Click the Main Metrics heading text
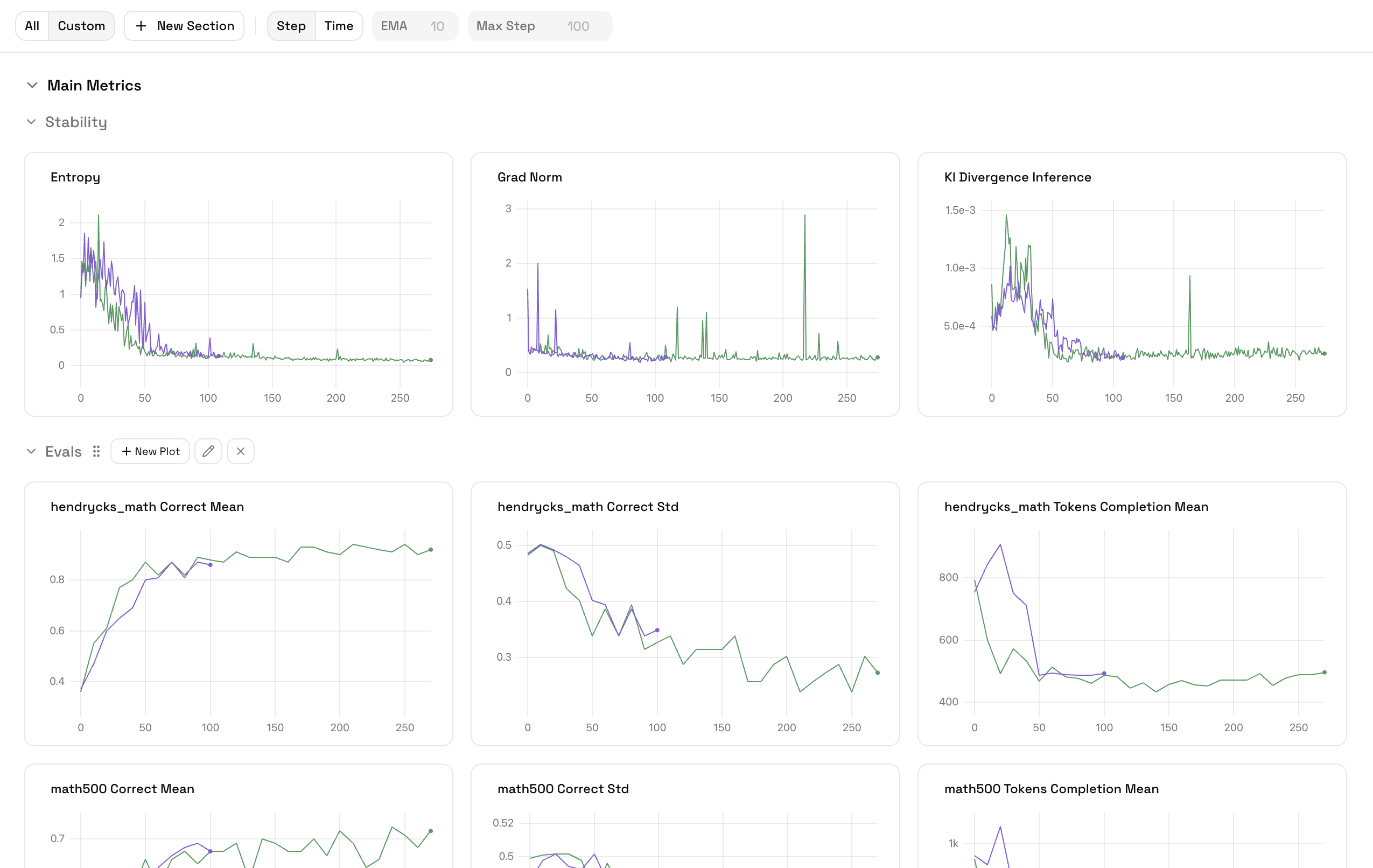The height and width of the screenshot is (868, 1373). coord(94,85)
